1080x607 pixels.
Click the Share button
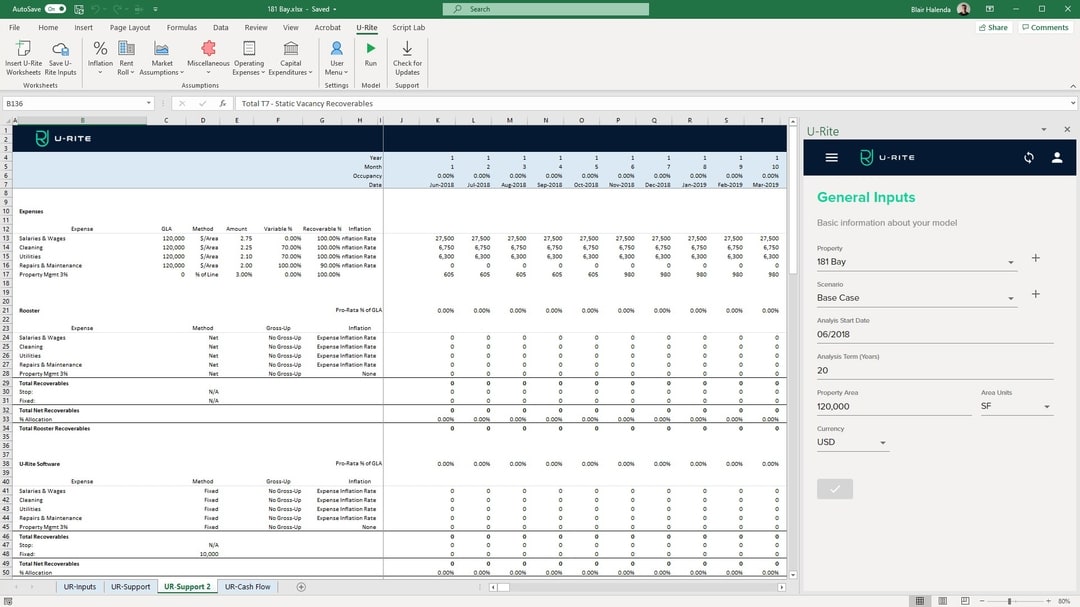(992, 27)
